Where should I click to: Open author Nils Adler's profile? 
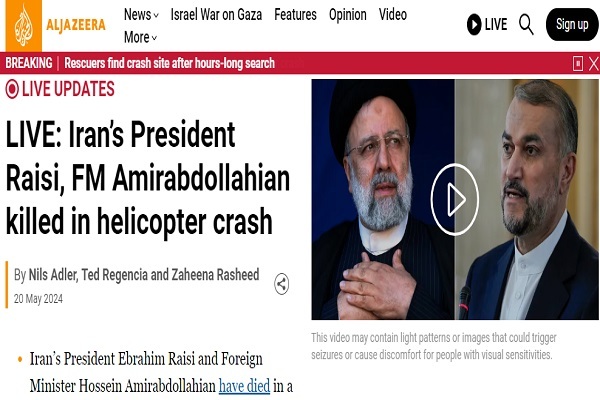coord(53,275)
